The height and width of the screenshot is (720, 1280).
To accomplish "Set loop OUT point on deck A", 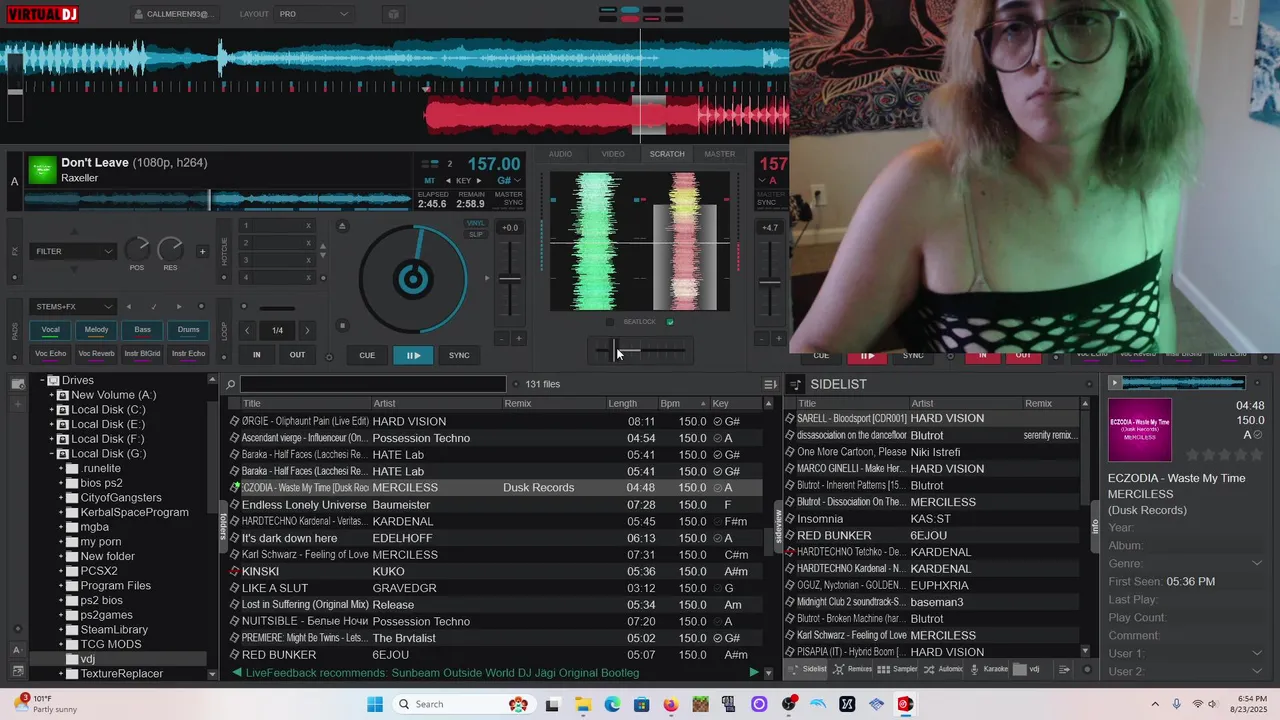I will 297,354.
